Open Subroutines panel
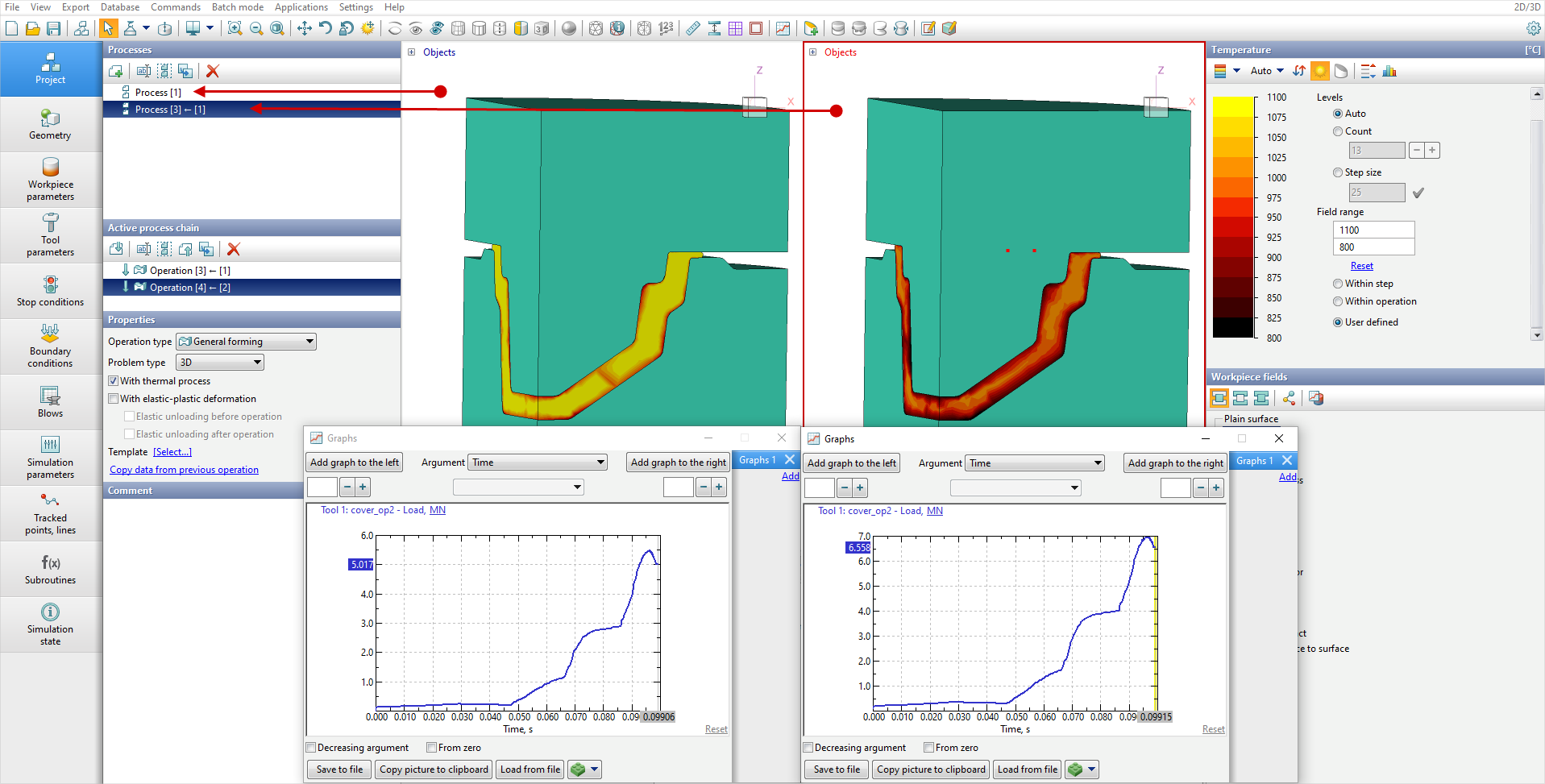The image size is (1545, 784). (50, 569)
